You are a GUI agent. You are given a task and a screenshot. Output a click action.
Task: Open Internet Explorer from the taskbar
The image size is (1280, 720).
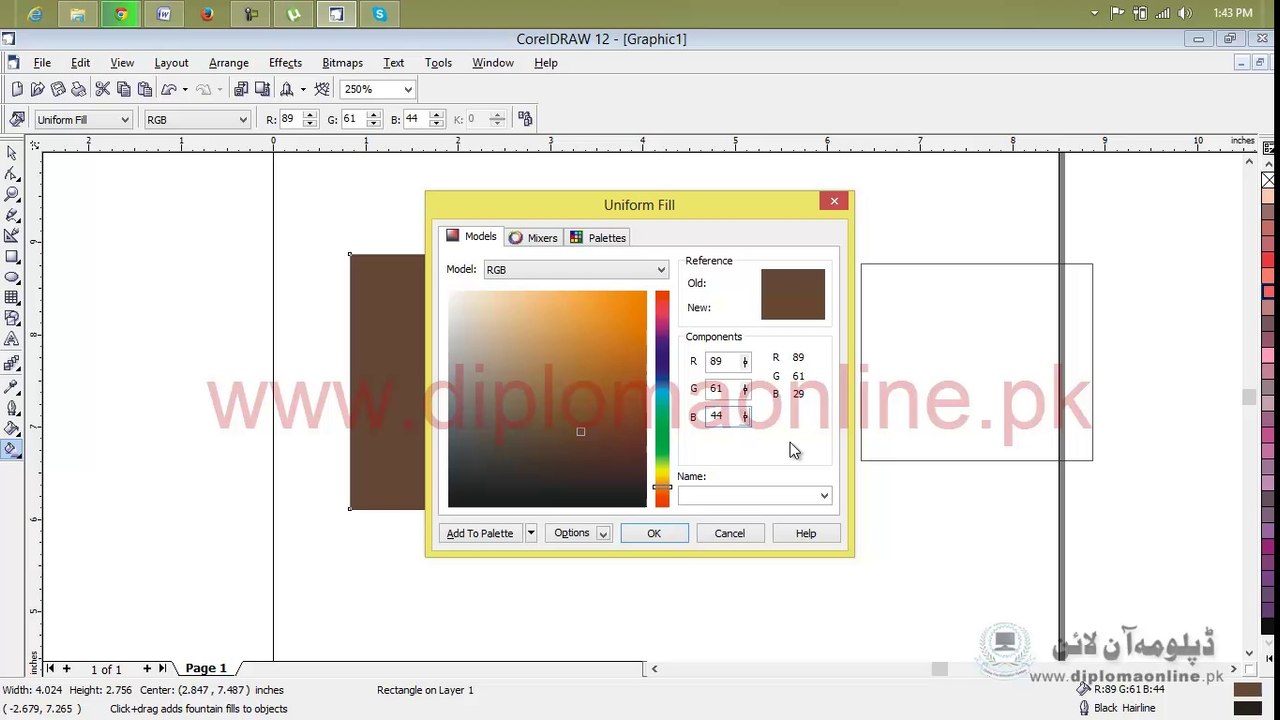pyautogui.click(x=35, y=14)
